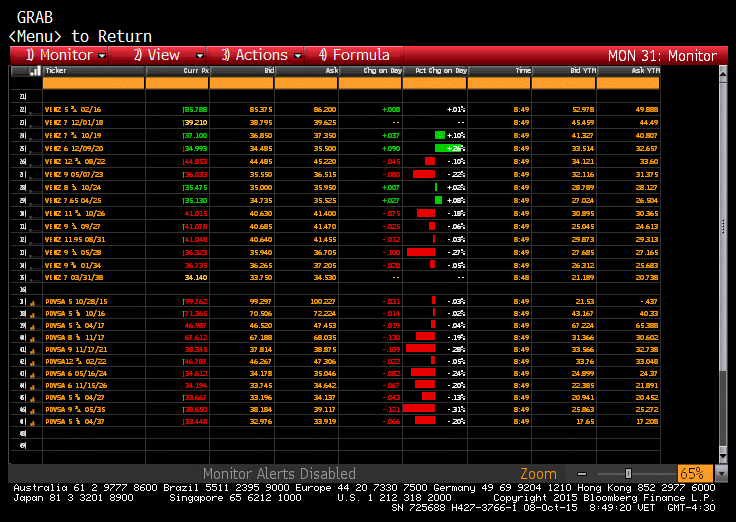Select the VENZ 6 12/09/20 ticker
The width and height of the screenshot is (736, 522).
pos(74,148)
